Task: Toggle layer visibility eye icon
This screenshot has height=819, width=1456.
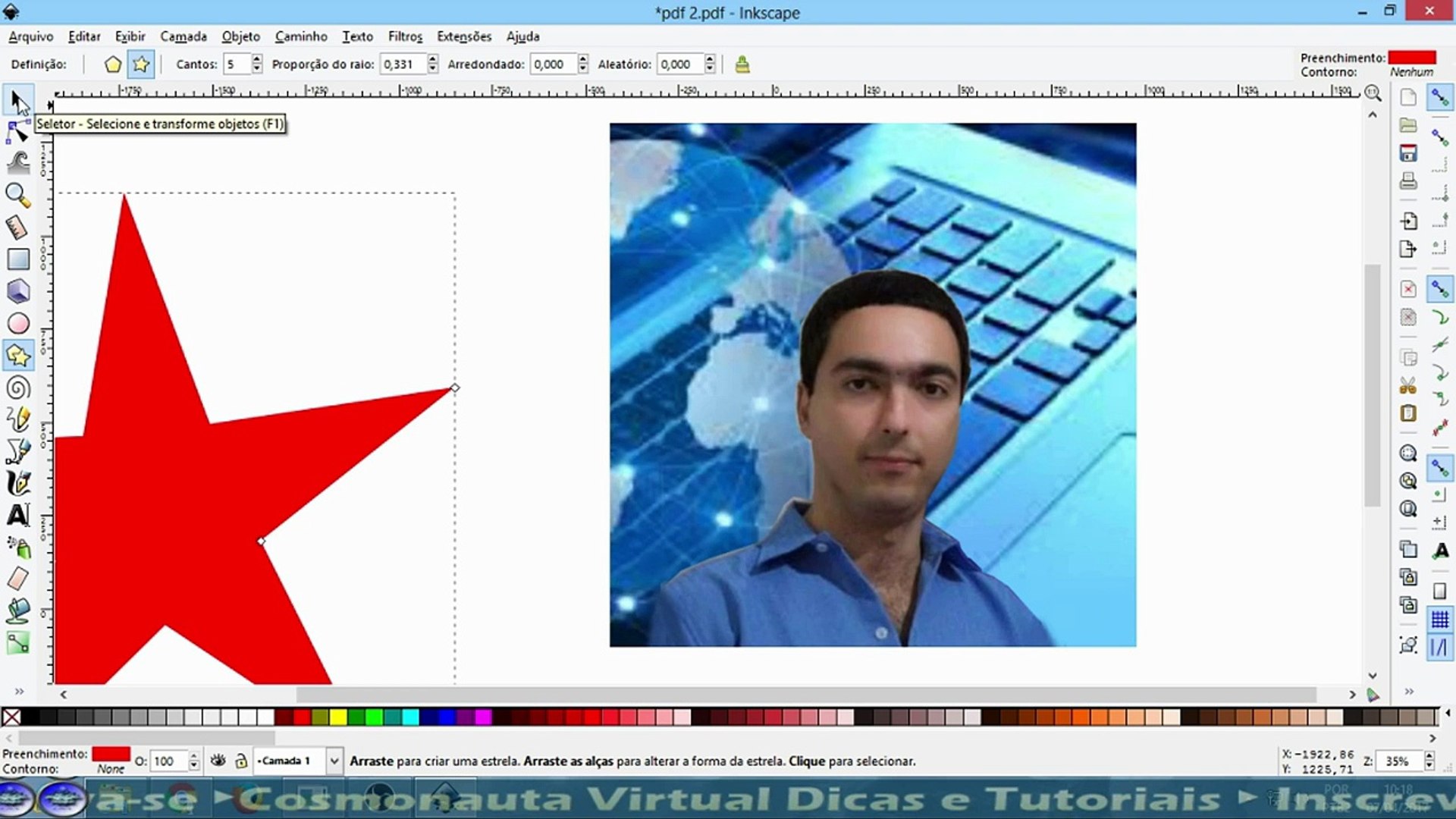Action: [x=218, y=761]
